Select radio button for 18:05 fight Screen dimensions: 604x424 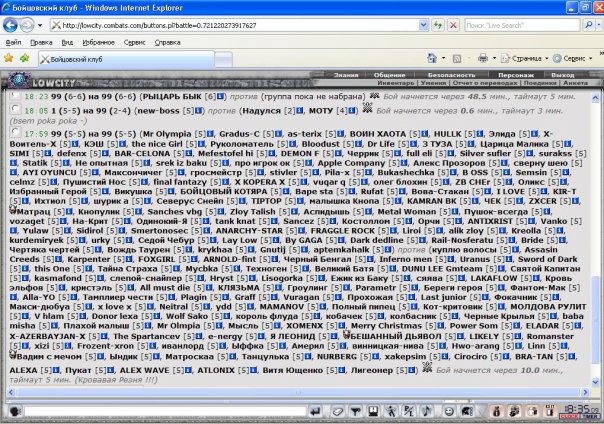[x=15, y=109]
